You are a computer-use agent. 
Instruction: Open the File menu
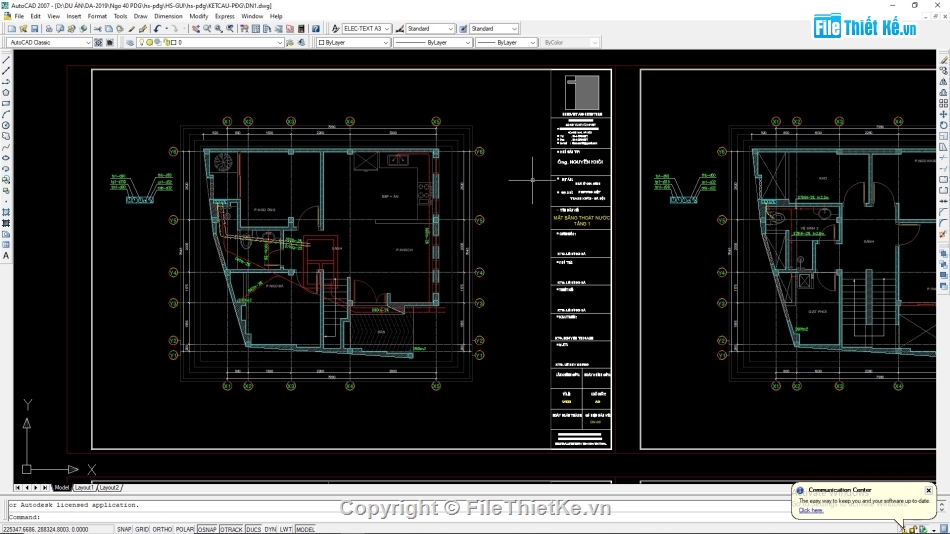[x=19, y=16]
